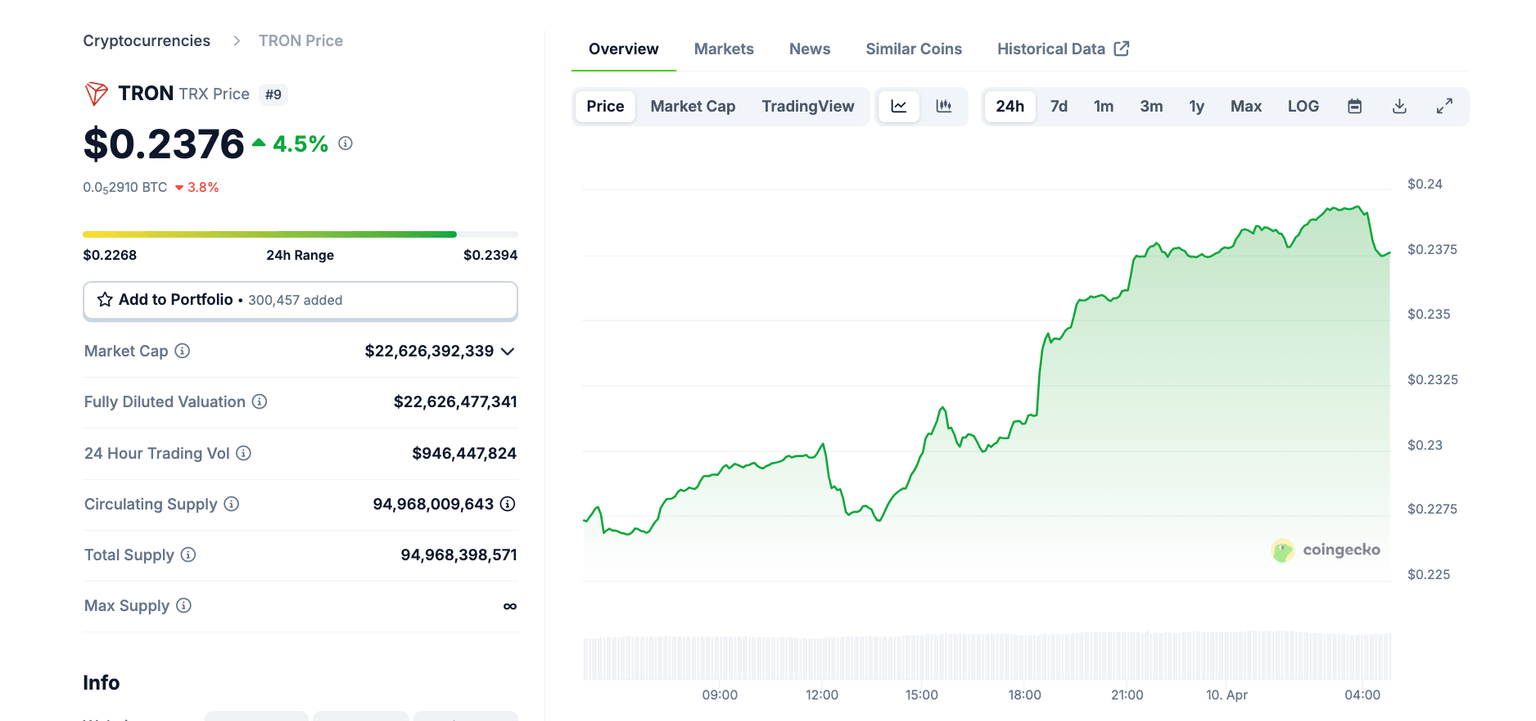Click the 24h Range progress bar
This screenshot has height=721, width=1536.
coord(300,233)
